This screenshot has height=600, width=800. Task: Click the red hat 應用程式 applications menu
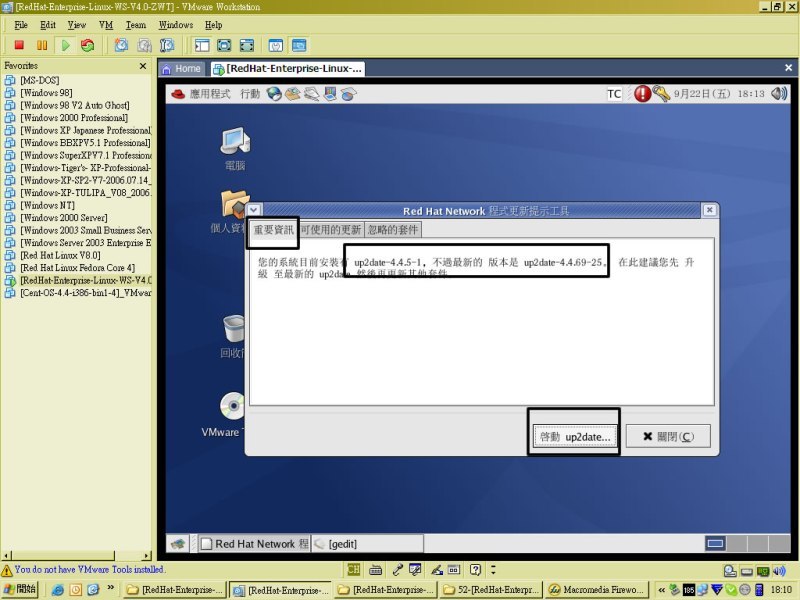(201, 94)
